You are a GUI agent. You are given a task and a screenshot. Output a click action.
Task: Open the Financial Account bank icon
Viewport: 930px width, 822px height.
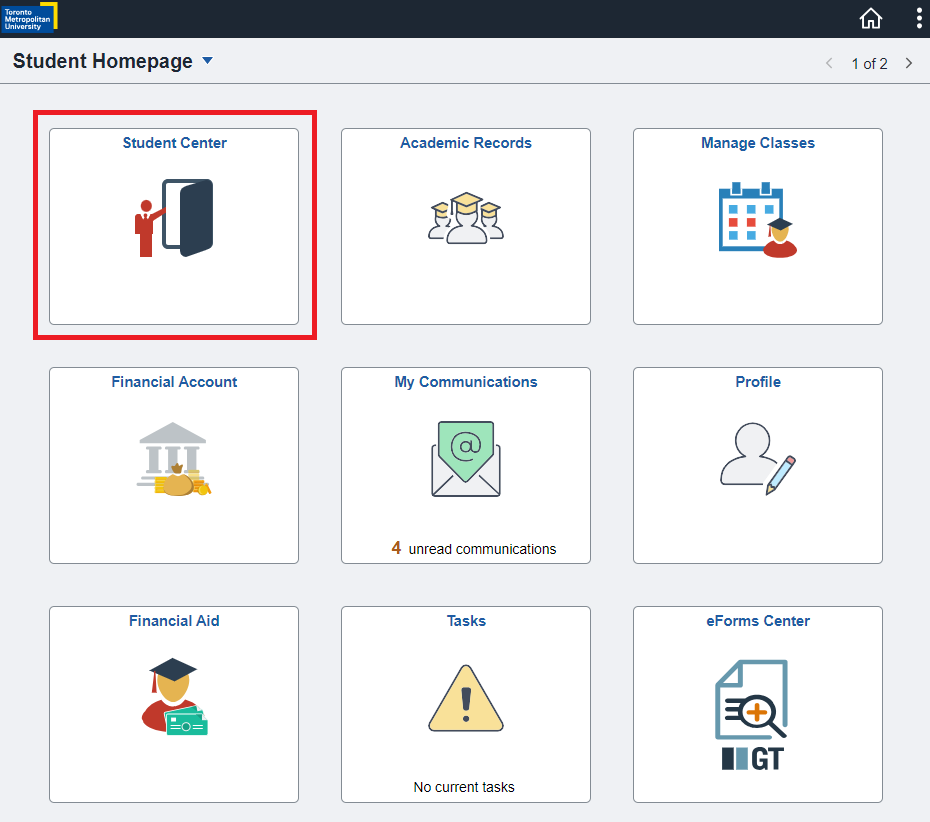pyautogui.click(x=174, y=460)
